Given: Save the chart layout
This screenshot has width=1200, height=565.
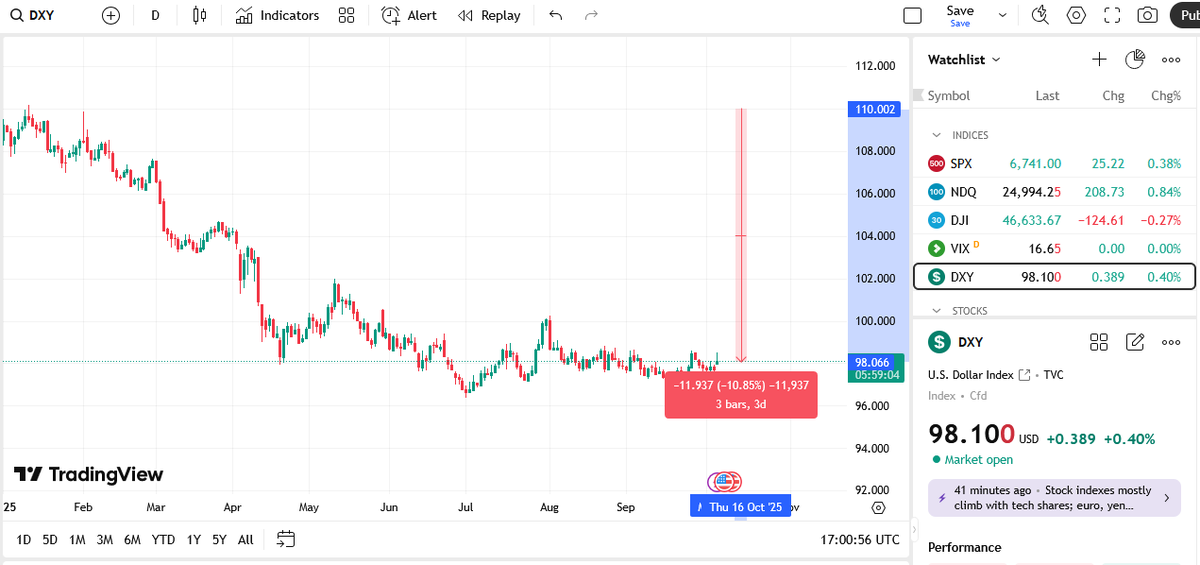Looking at the screenshot, I should pos(960,15).
